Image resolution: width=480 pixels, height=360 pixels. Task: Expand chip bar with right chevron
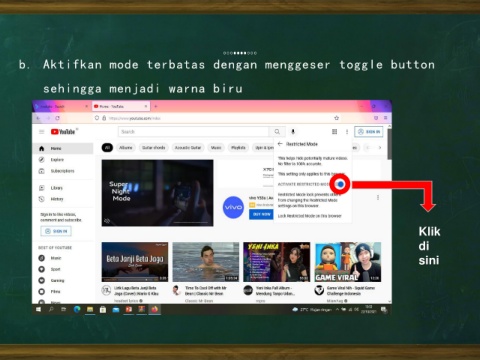[380, 147]
